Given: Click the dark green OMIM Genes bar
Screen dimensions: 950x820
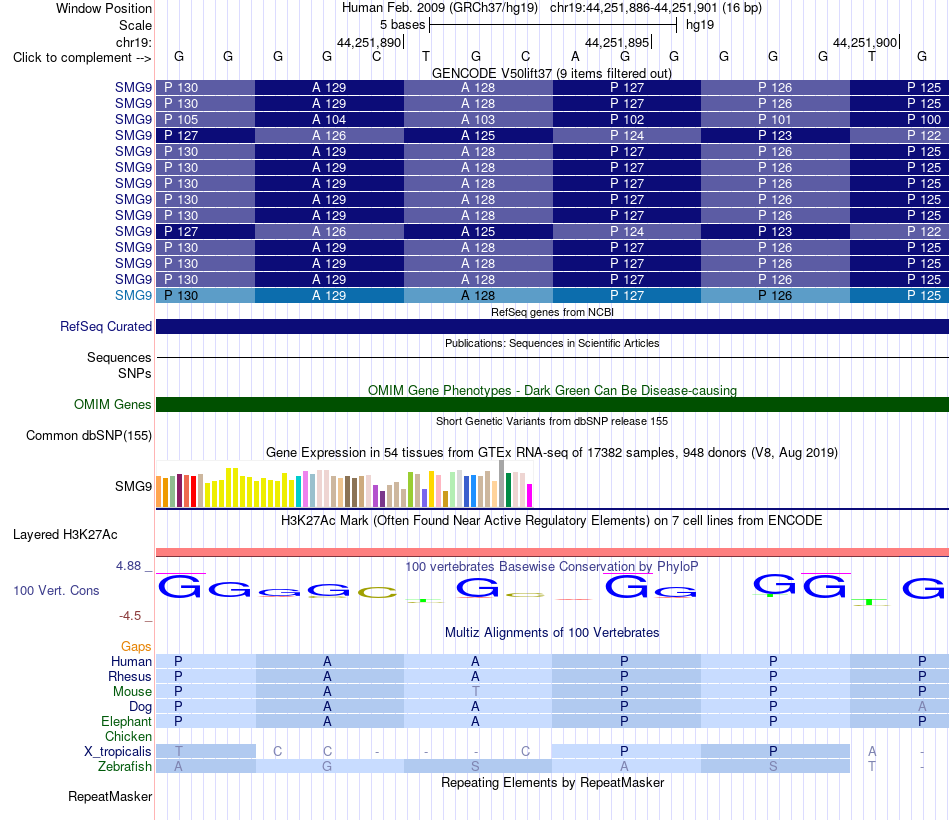Looking at the screenshot, I should coord(552,405).
